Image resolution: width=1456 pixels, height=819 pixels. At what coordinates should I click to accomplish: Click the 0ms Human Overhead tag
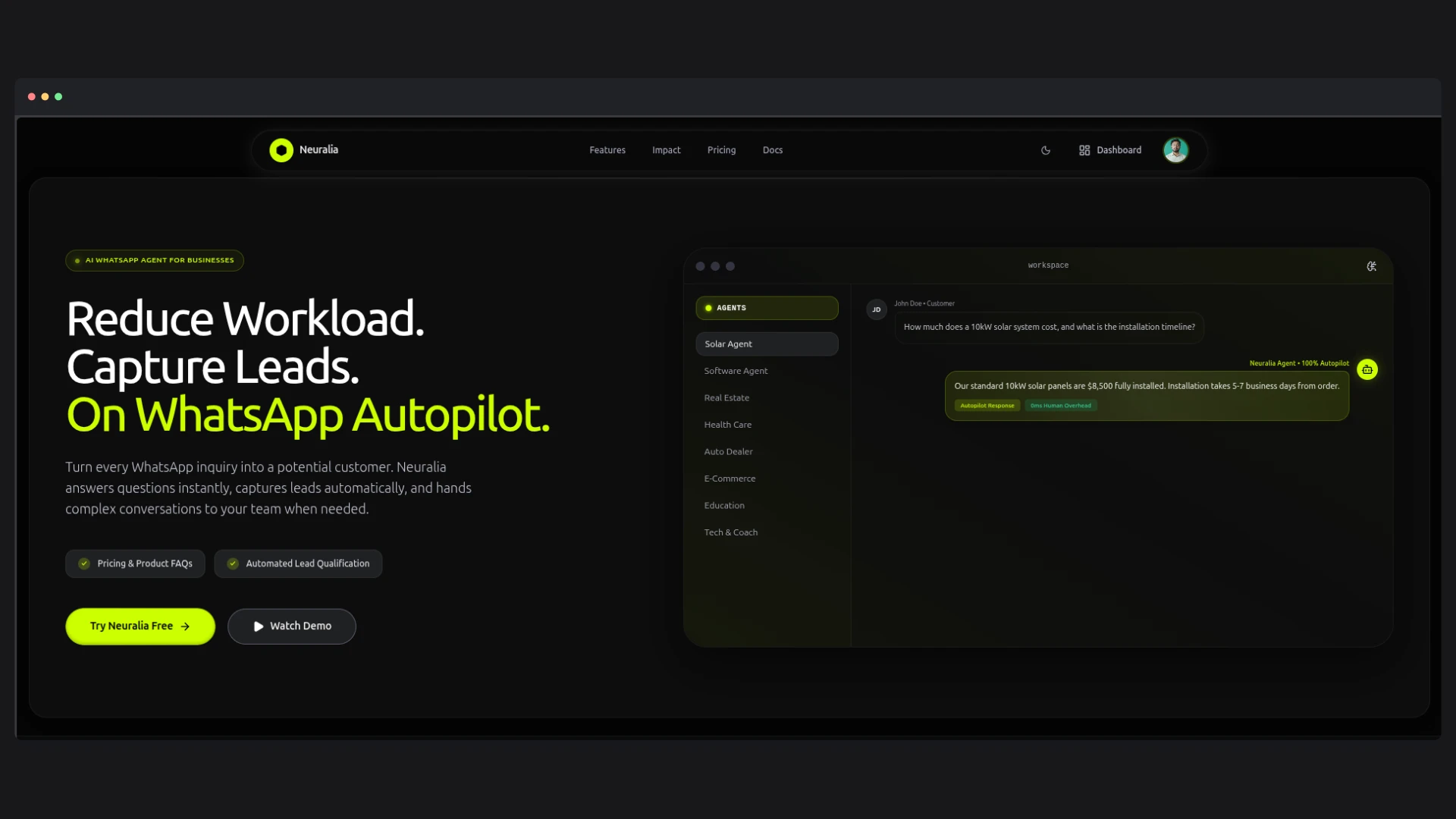pyautogui.click(x=1061, y=406)
